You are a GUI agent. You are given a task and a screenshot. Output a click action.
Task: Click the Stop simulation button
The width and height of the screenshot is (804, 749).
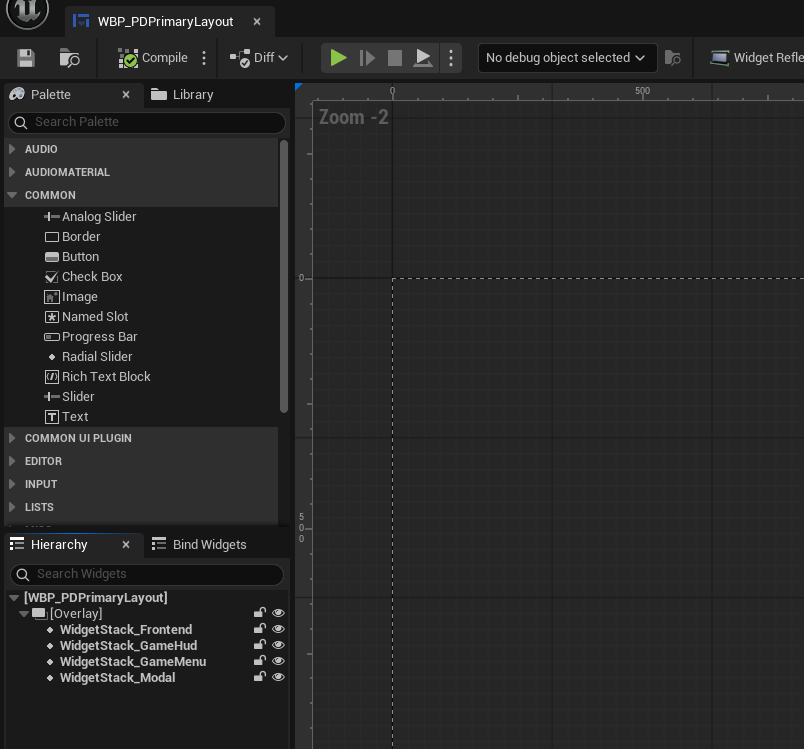395,58
